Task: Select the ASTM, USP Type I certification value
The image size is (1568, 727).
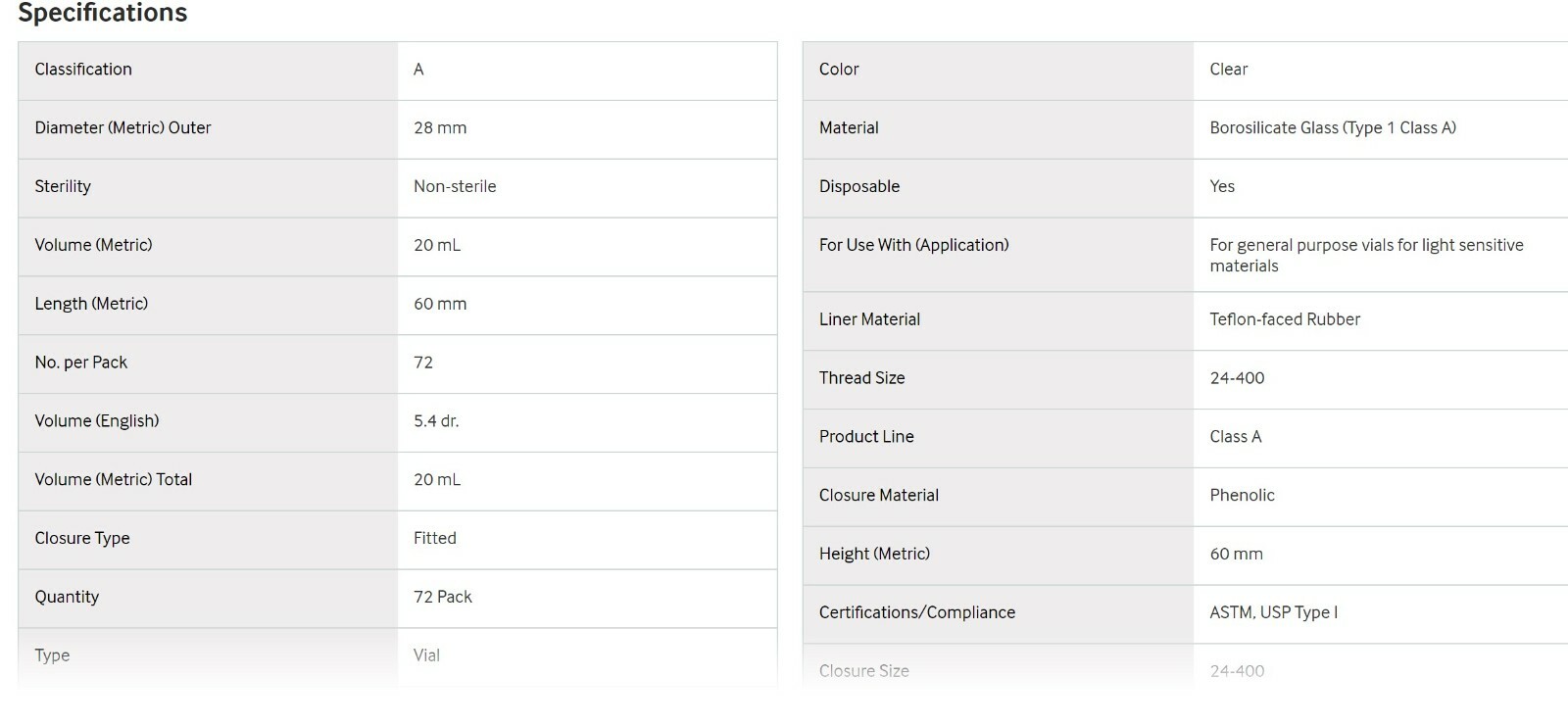Action: [x=1274, y=613]
